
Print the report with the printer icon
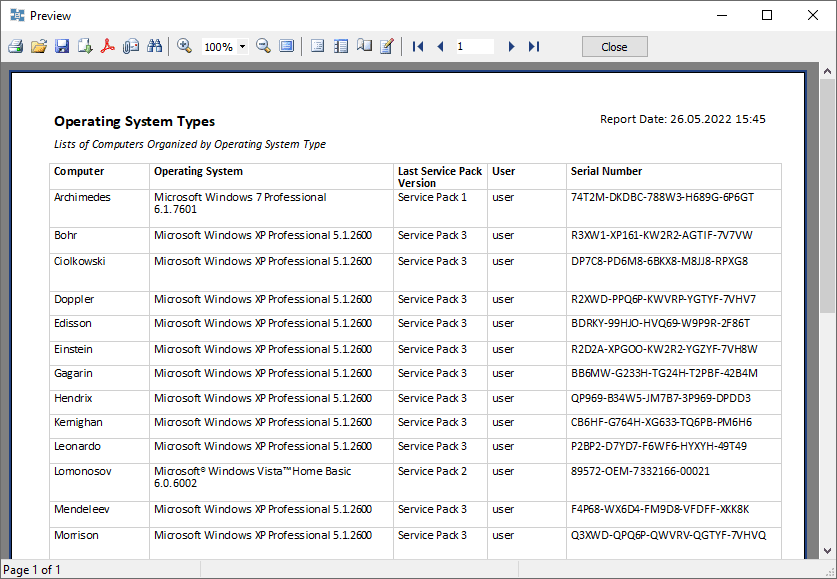click(15, 46)
